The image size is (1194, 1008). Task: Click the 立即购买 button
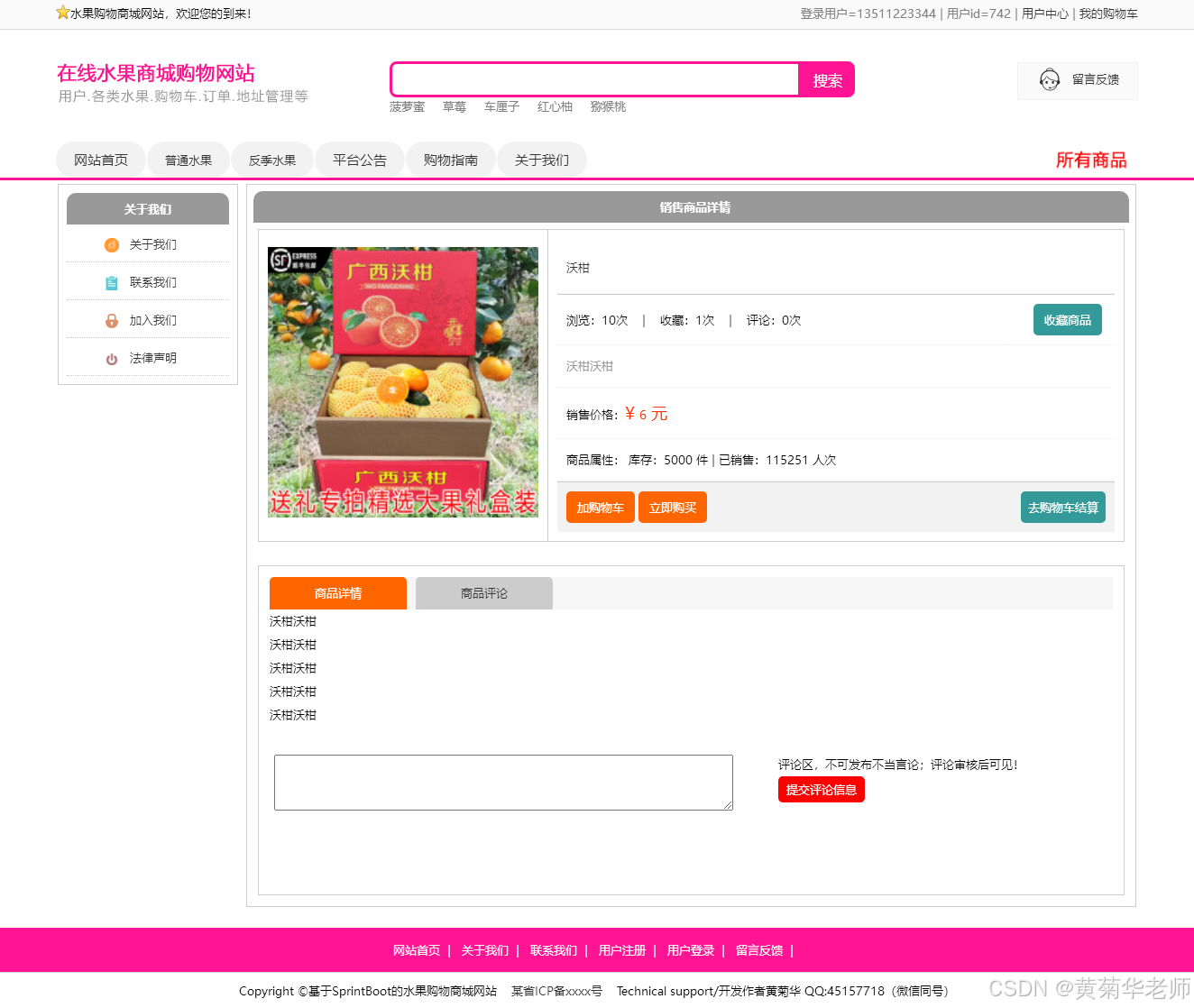[673, 508]
